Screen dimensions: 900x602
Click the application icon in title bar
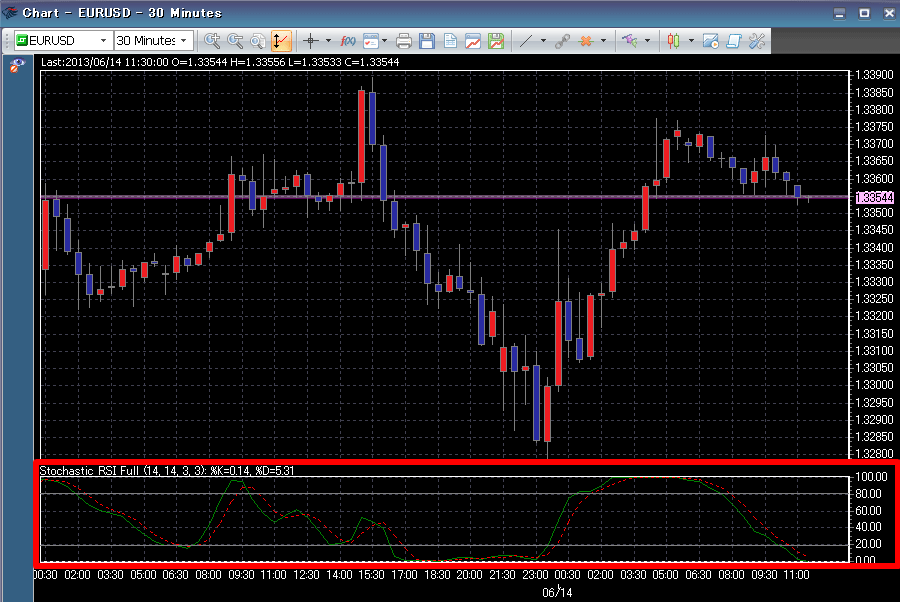9,12
